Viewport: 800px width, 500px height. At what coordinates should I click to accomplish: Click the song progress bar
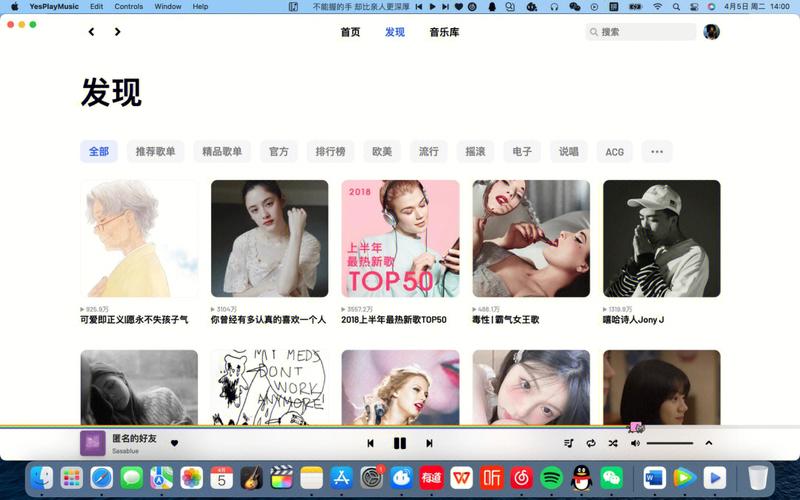400,426
